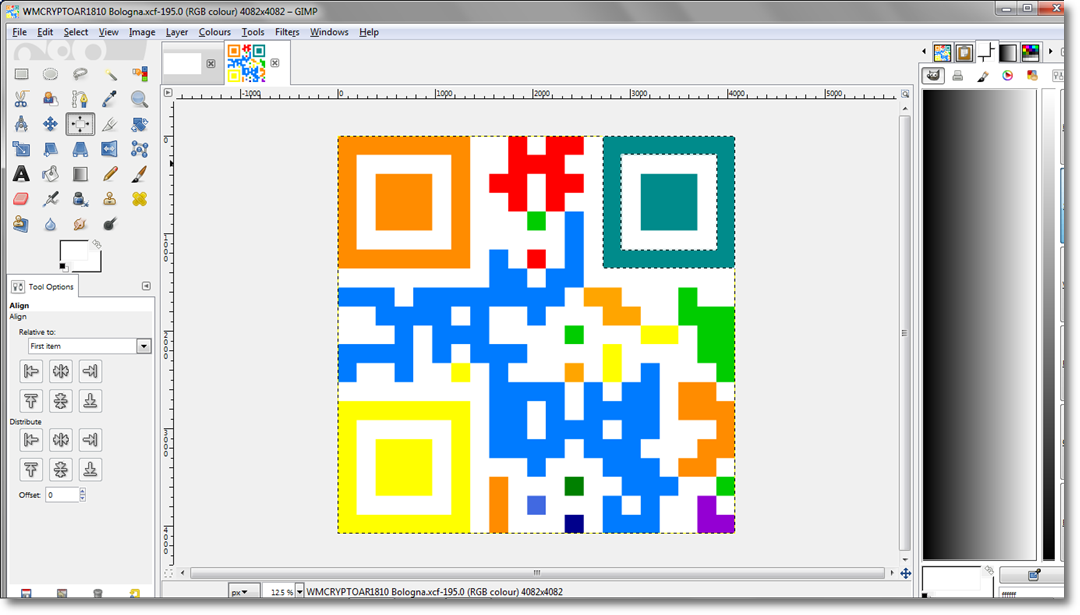This screenshot has width=1080, height=615.
Task: Select the Blur/Sharpen droplet tool
Action: [50, 224]
